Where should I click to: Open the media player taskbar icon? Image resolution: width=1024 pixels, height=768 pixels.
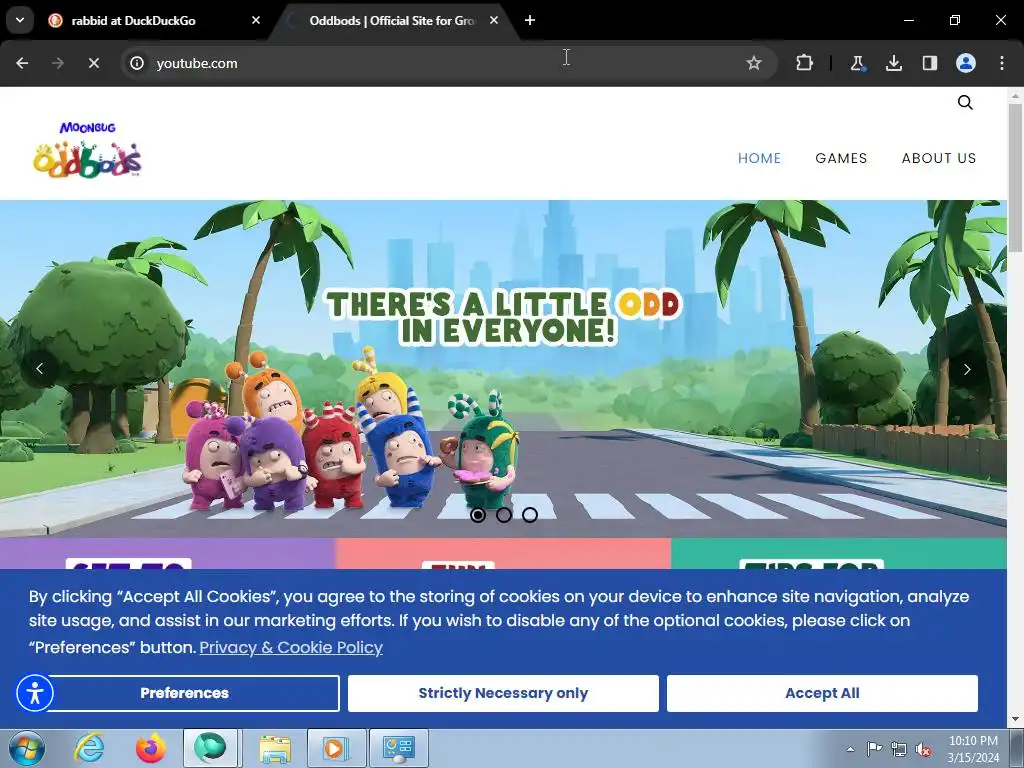336,748
